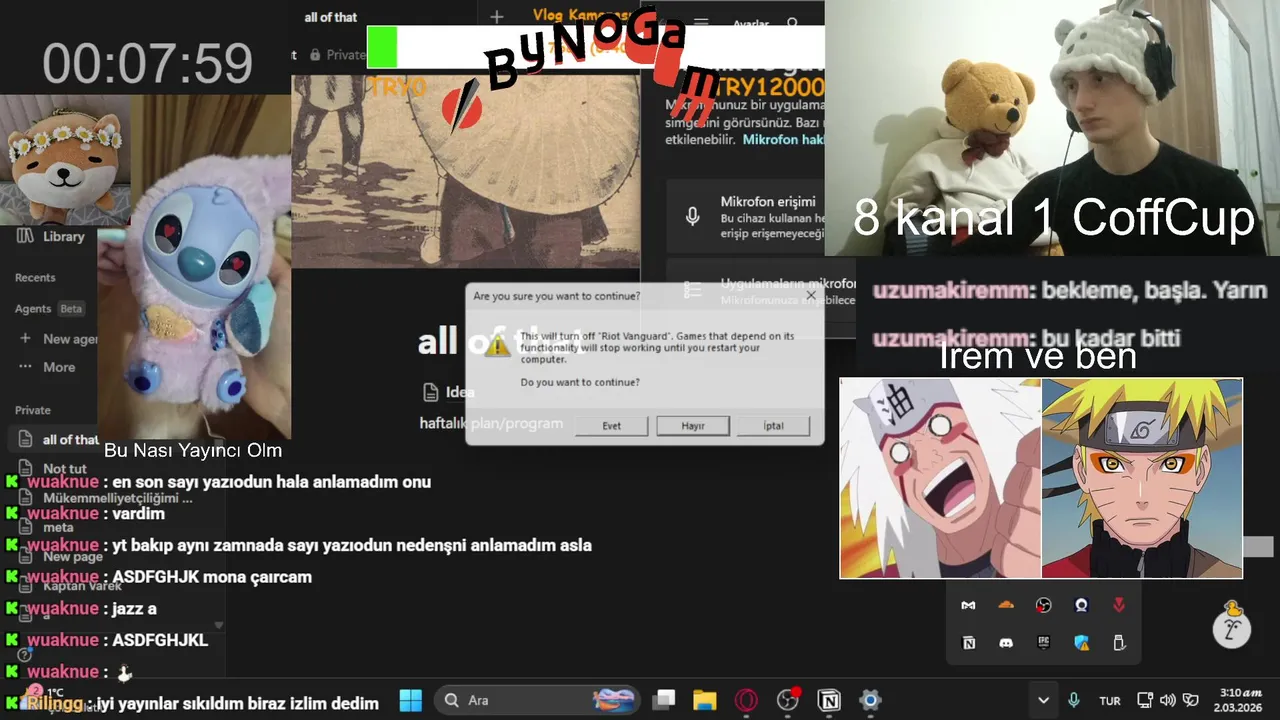1280x720 pixels.
Task: Open the red downward-arrows tray icon
Action: pos(1119,605)
